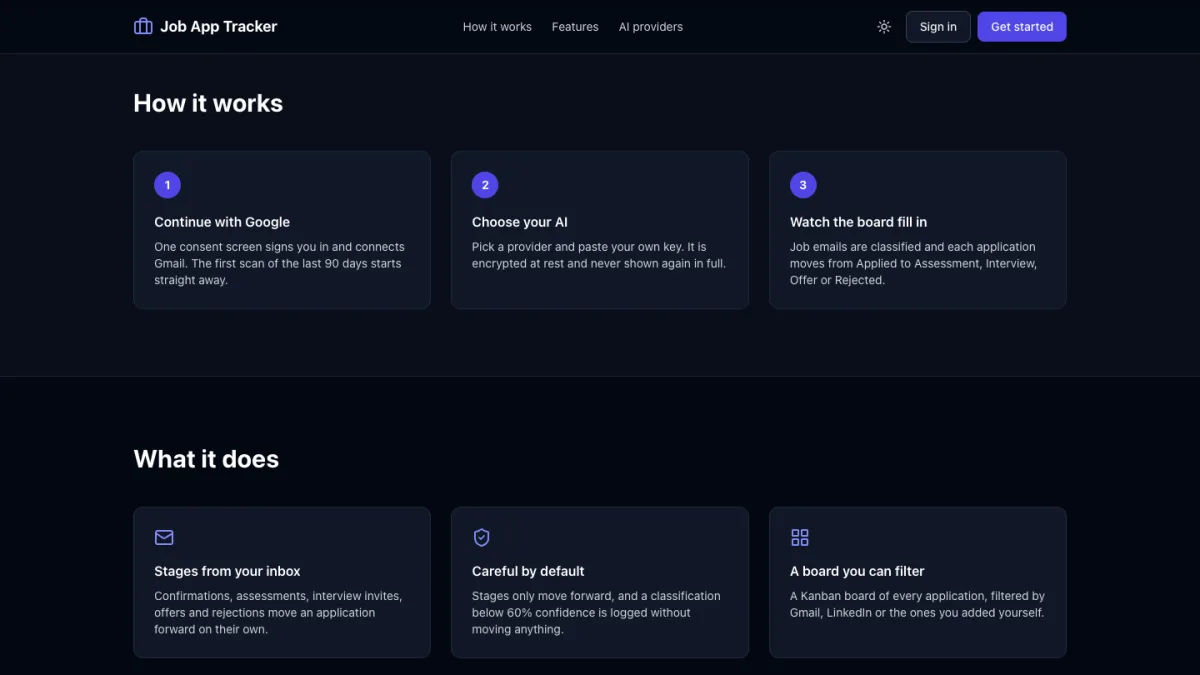Click the step 3 circle badge
This screenshot has width=1200, height=675.
pyautogui.click(x=803, y=185)
